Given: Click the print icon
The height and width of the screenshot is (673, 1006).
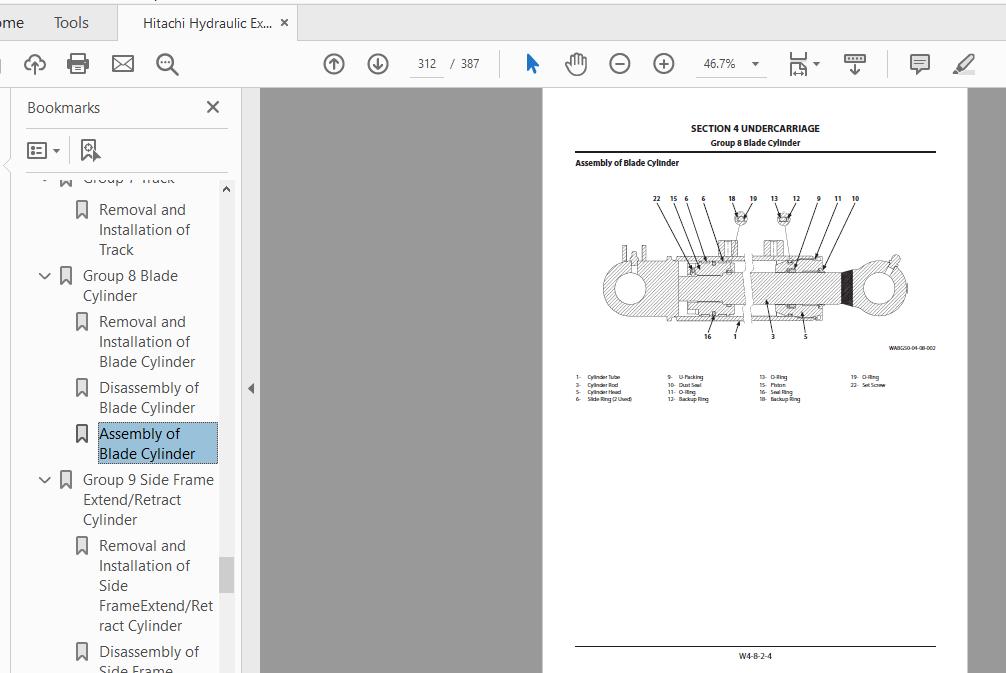Looking at the screenshot, I should coord(78,64).
